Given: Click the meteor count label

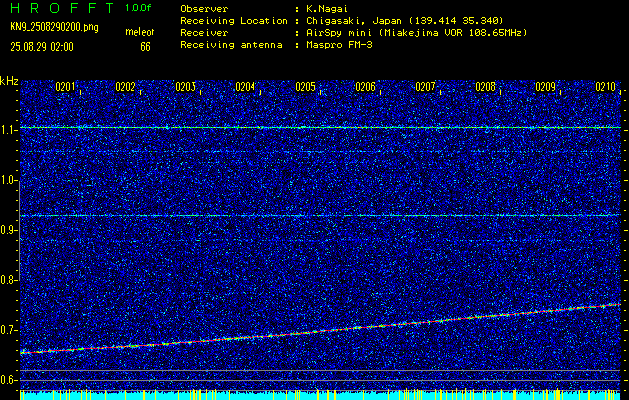Looking at the screenshot, I should tap(140, 32).
